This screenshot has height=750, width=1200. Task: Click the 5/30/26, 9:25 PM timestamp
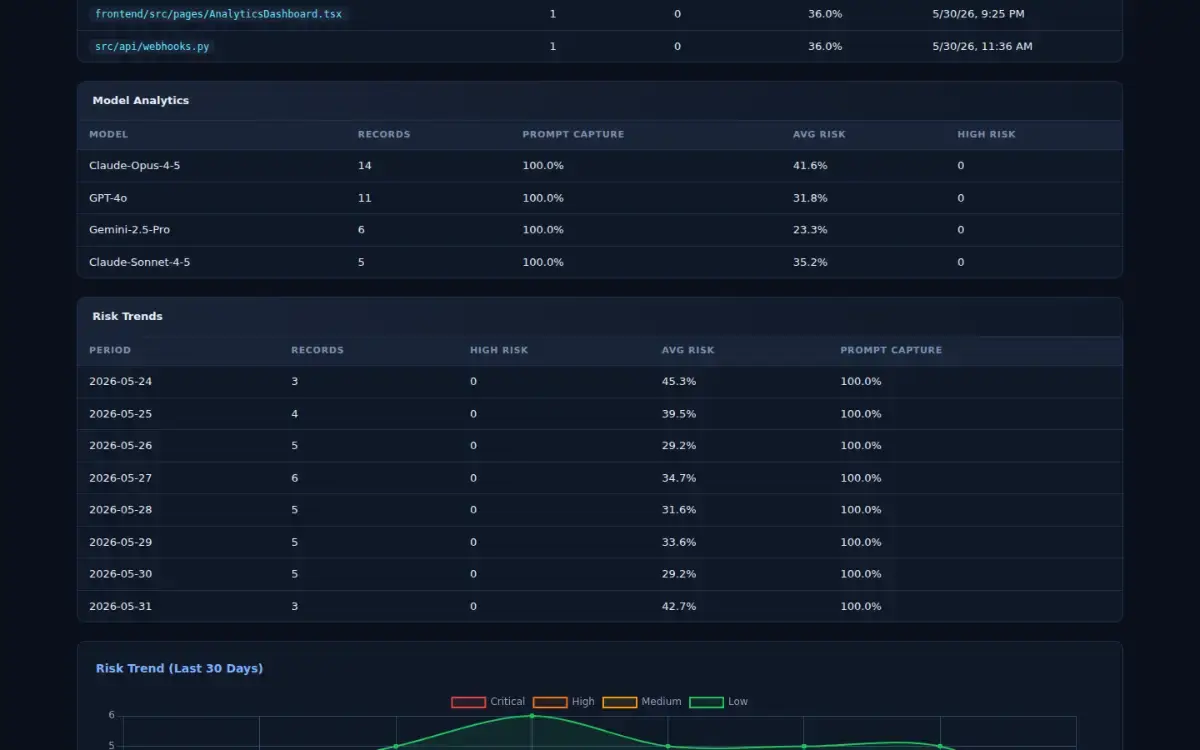click(x=978, y=14)
